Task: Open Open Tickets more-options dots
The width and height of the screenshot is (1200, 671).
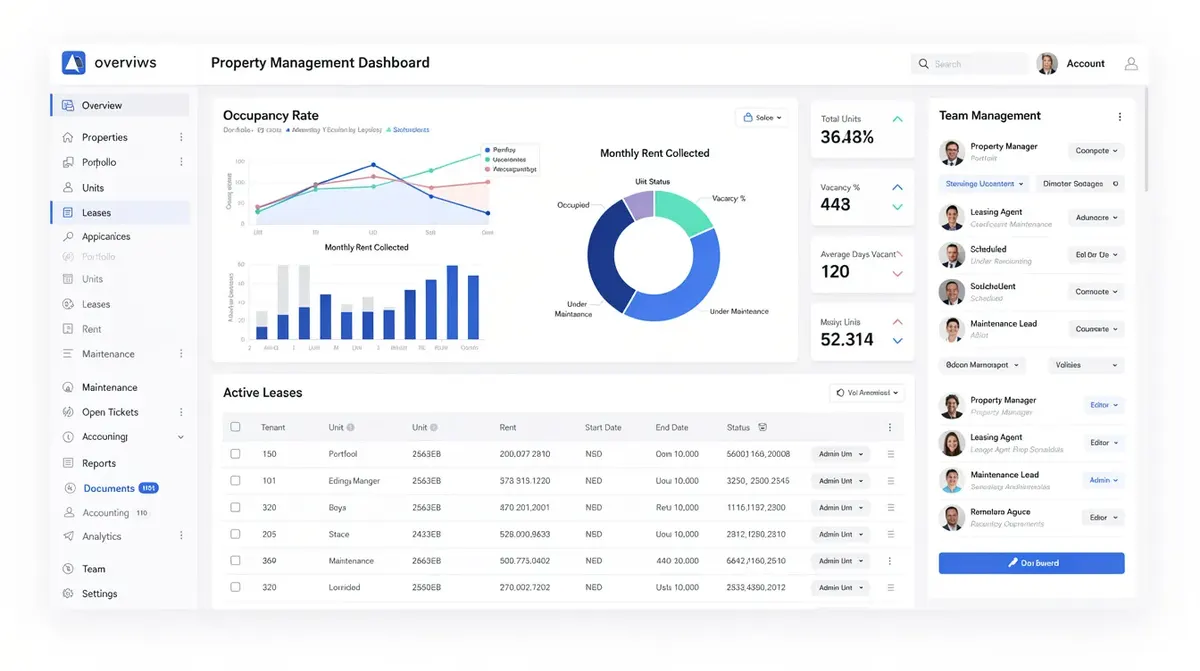Action: click(181, 412)
